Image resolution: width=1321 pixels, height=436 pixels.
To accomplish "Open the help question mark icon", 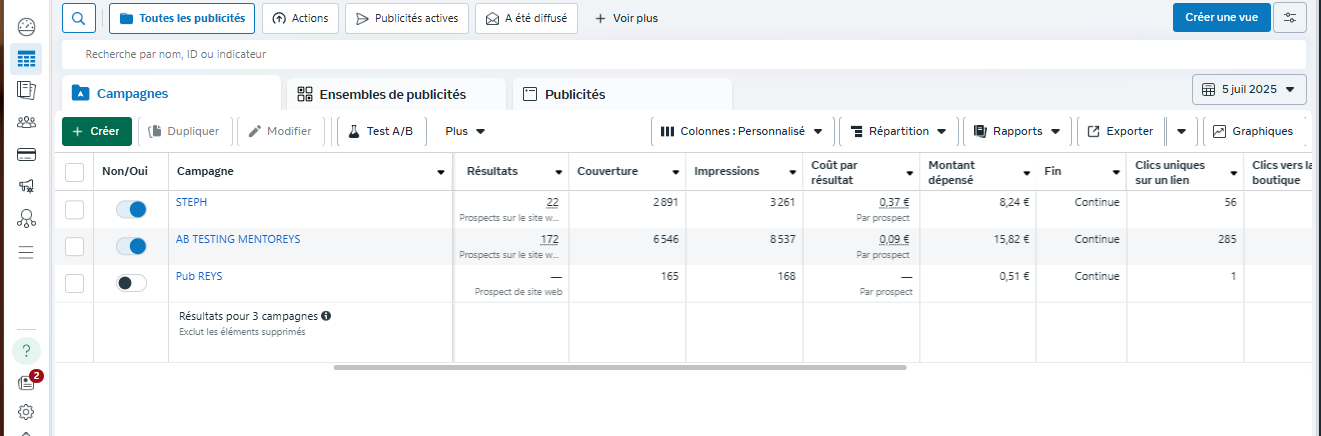I will [x=26, y=351].
